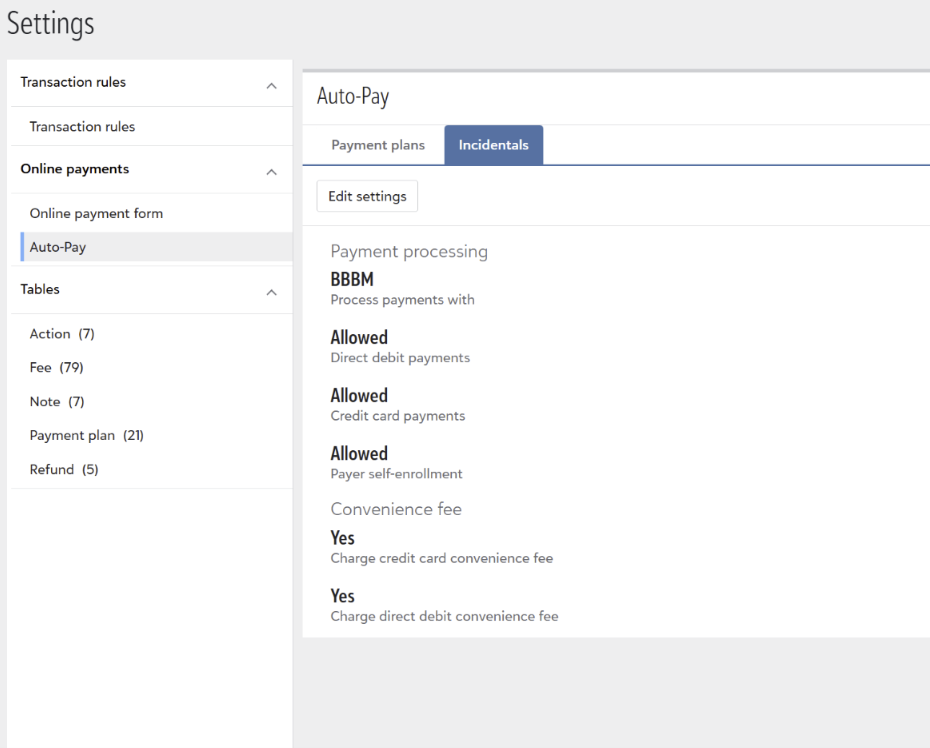This screenshot has height=748, width=930.
Task: Click the Edit settings button
Action: (367, 196)
